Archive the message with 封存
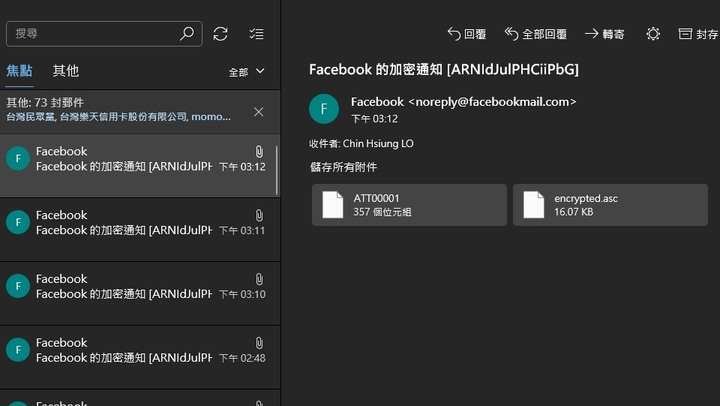The height and width of the screenshot is (406, 720). tap(698, 34)
